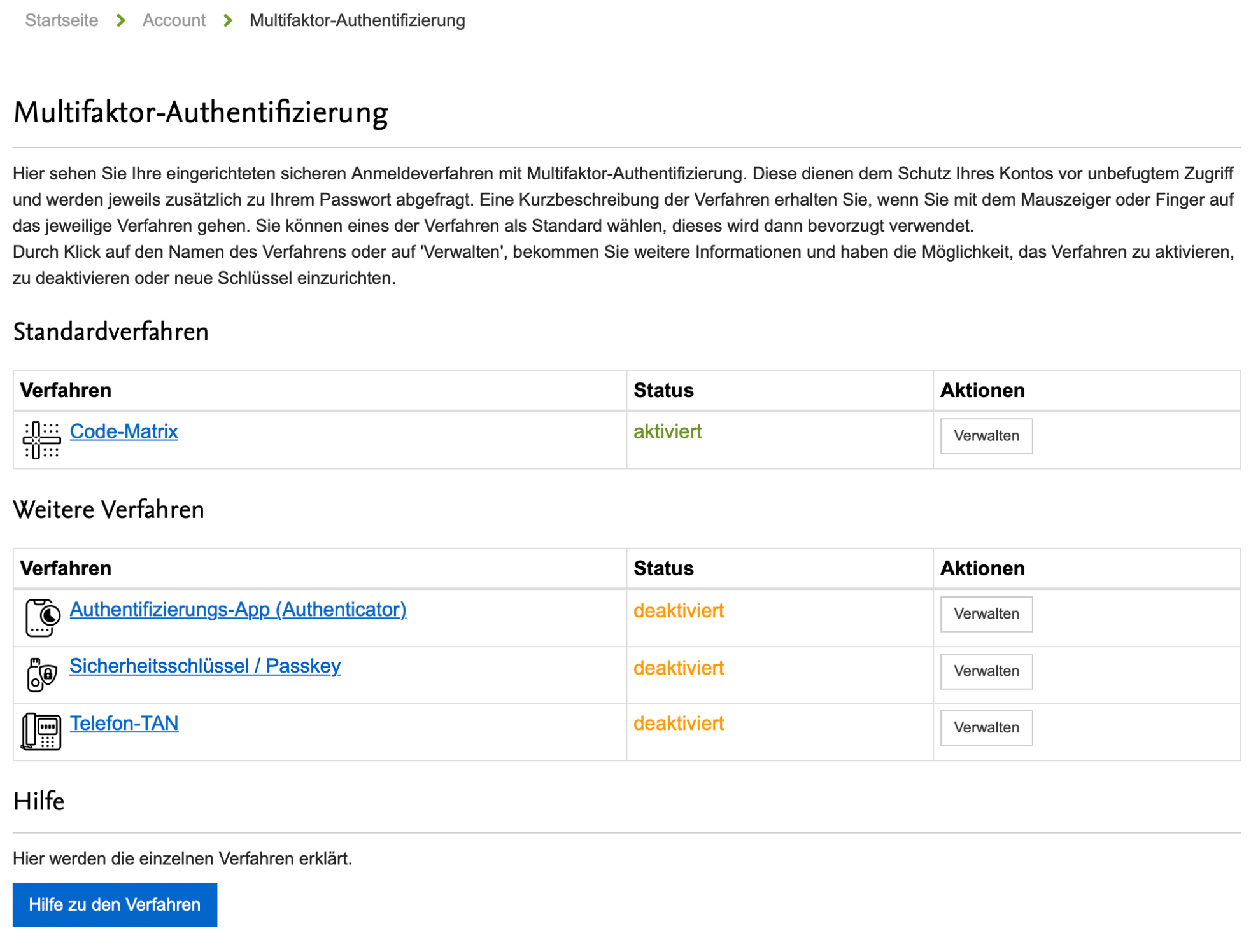Click the security key Passkey icon
Screen dimensions: 1258x952
(42, 675)
